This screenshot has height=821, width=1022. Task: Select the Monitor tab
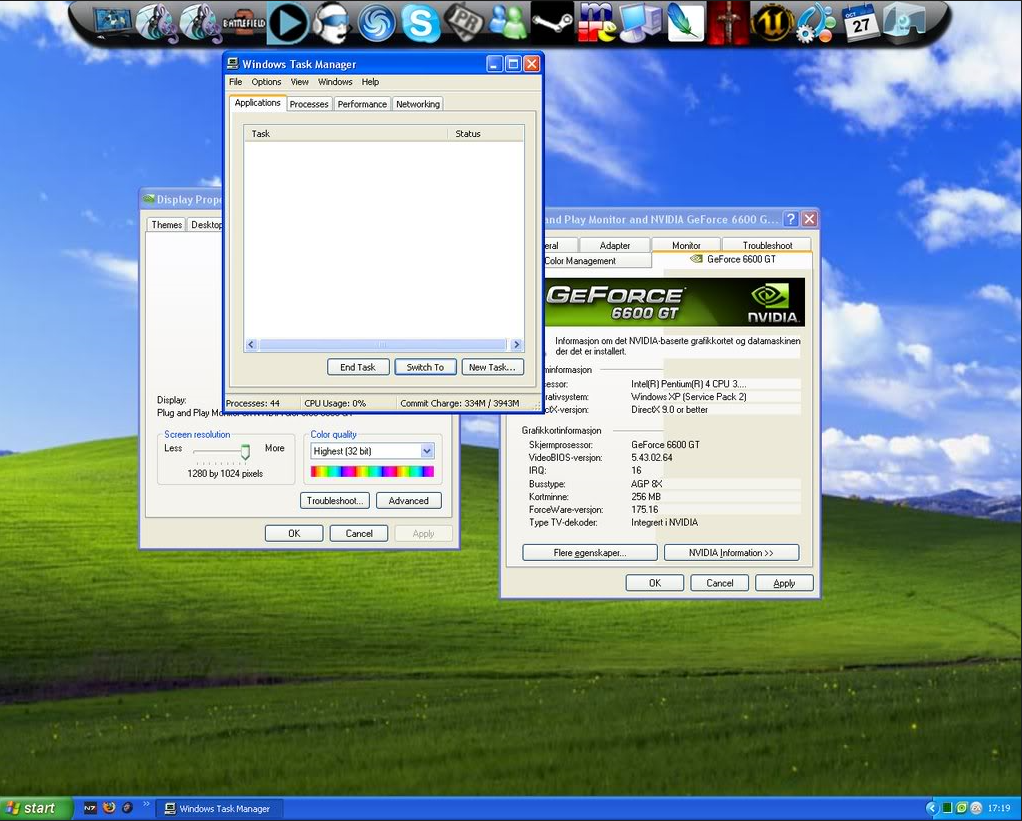point(686,245)
